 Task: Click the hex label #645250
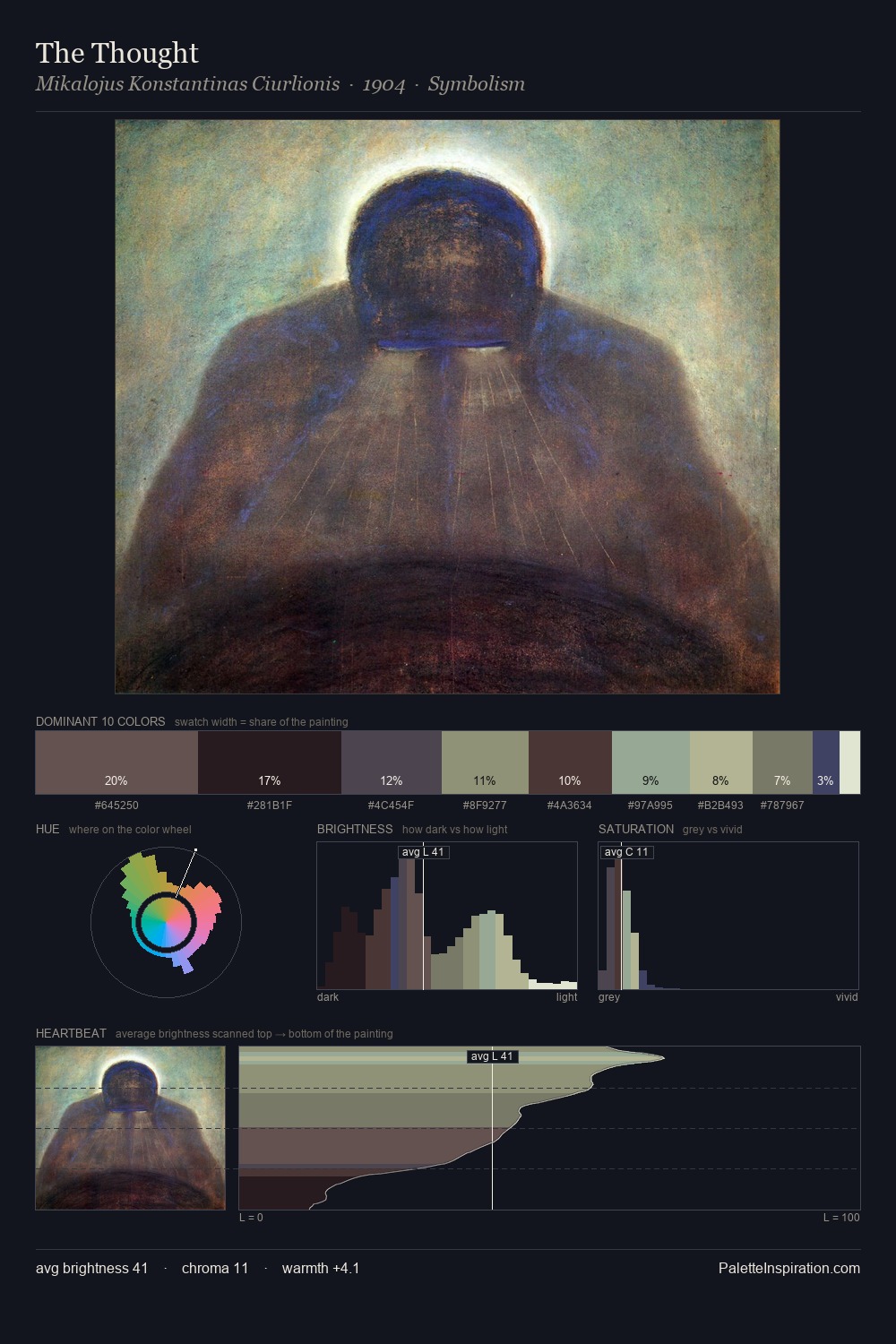[116, 806]
